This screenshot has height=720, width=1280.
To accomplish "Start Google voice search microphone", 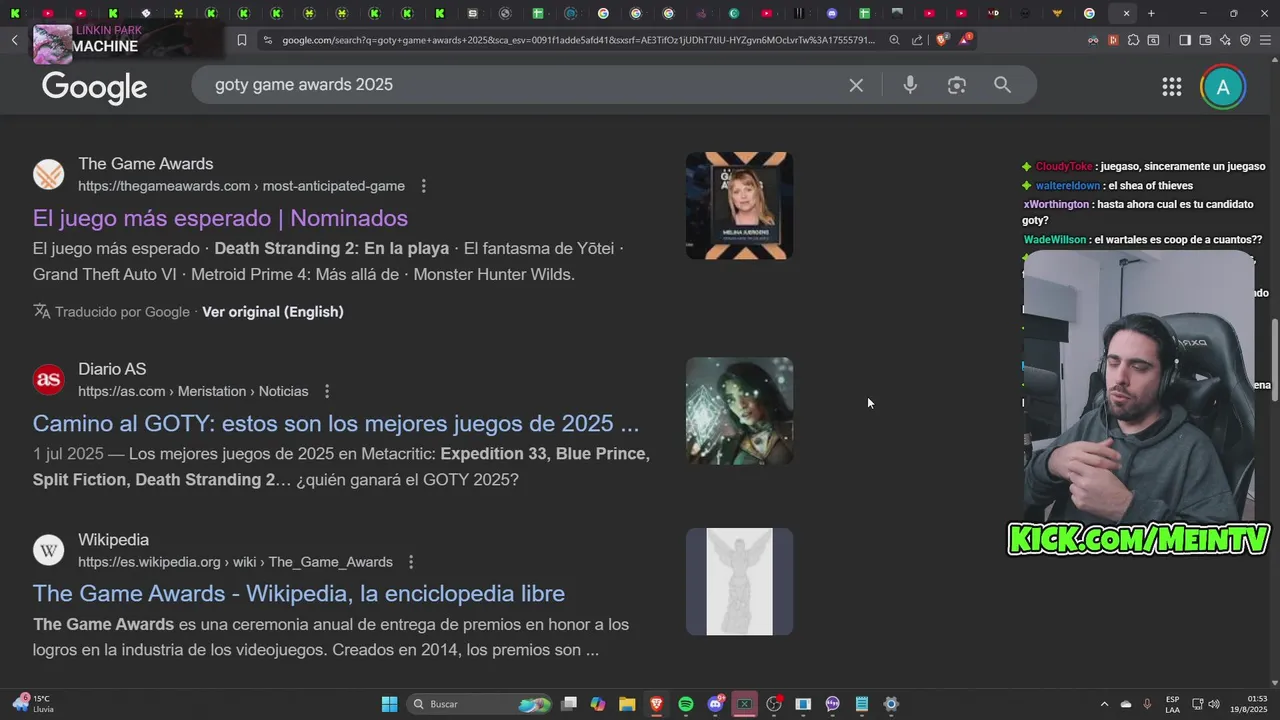I will click(910, 85).
